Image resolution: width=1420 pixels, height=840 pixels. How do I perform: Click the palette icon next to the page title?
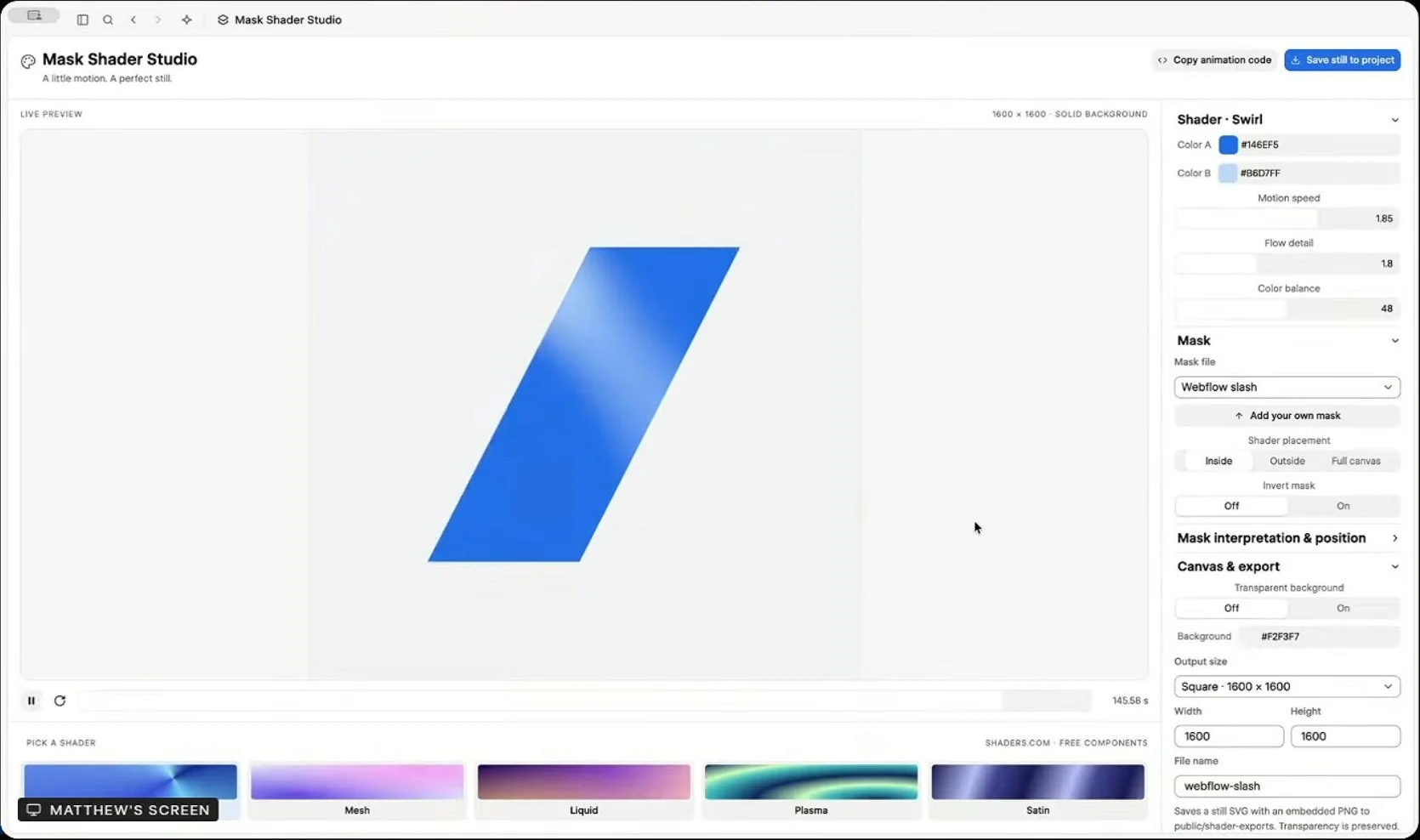28,60
